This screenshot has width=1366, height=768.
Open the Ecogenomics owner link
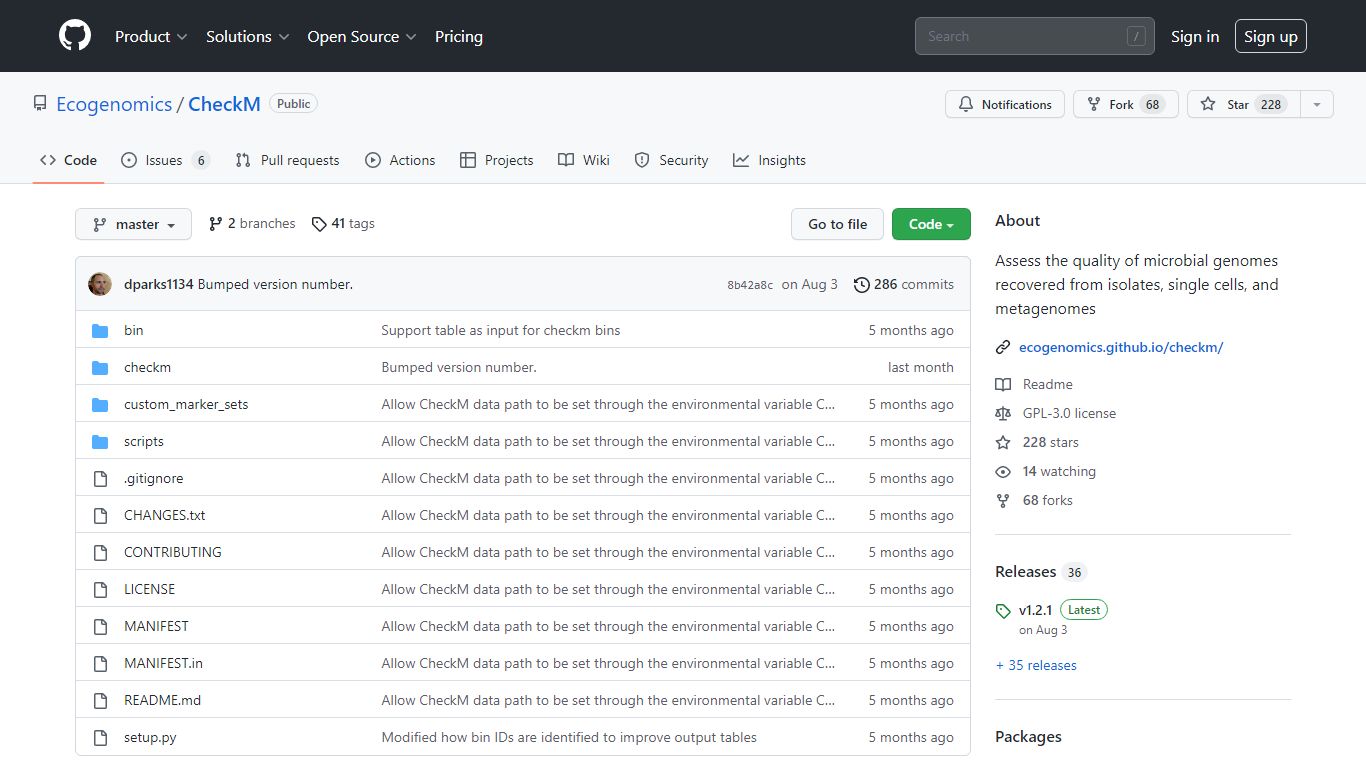pyautogui.click(x=114, y=104)
